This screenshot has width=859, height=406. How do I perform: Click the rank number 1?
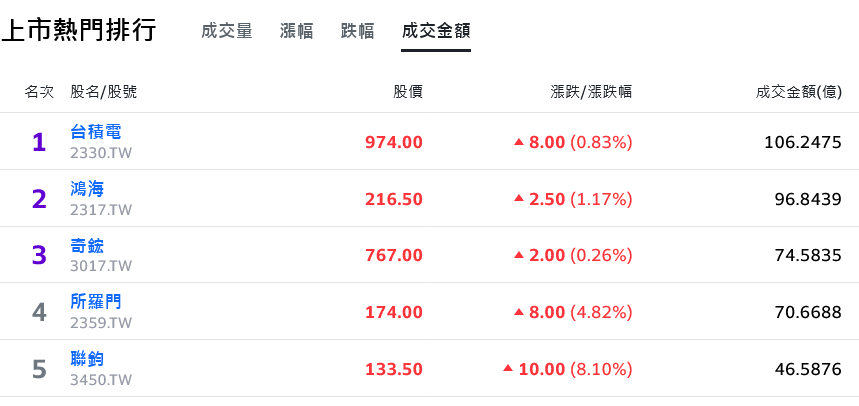(x=38, y=142)
